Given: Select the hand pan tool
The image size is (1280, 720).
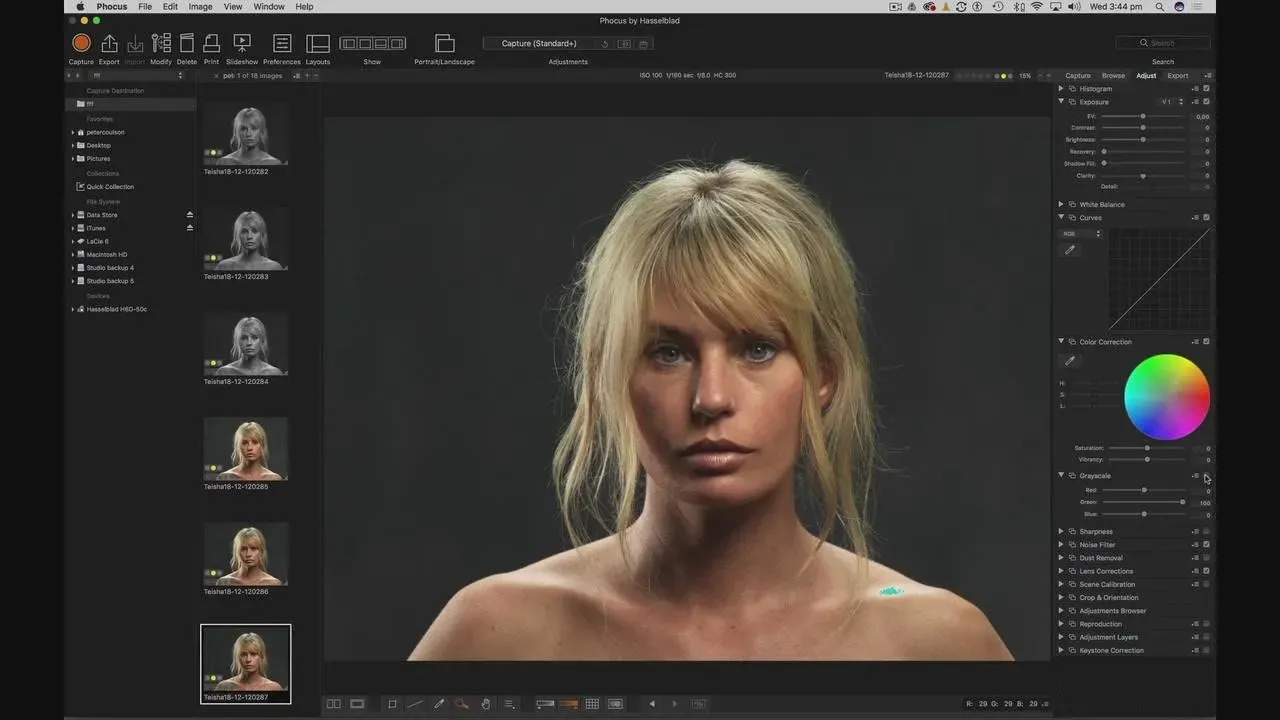Looking at the screenshot, I should click(486, 704).
